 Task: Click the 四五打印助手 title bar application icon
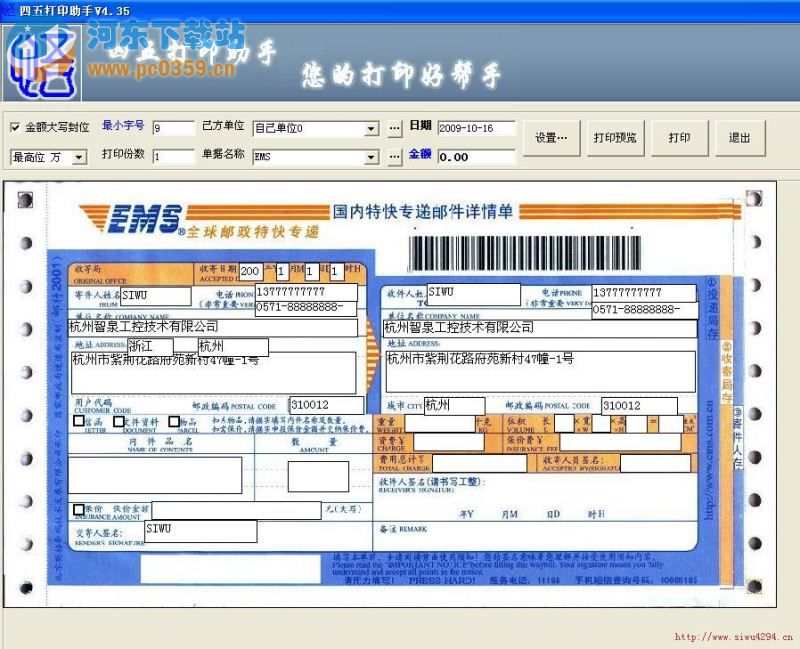(10, 10)
